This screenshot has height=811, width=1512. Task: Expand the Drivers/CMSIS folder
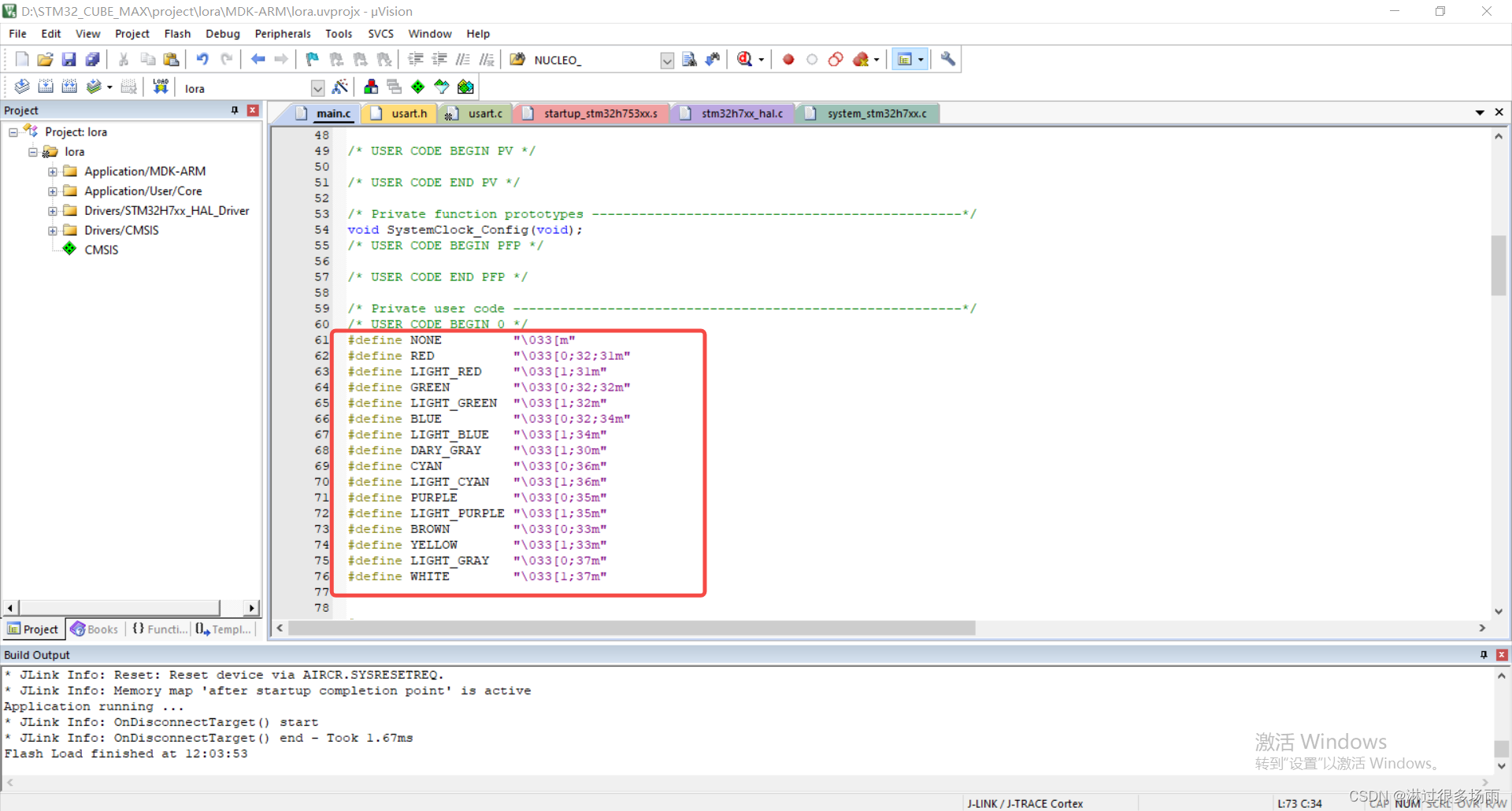click(53, 230)
